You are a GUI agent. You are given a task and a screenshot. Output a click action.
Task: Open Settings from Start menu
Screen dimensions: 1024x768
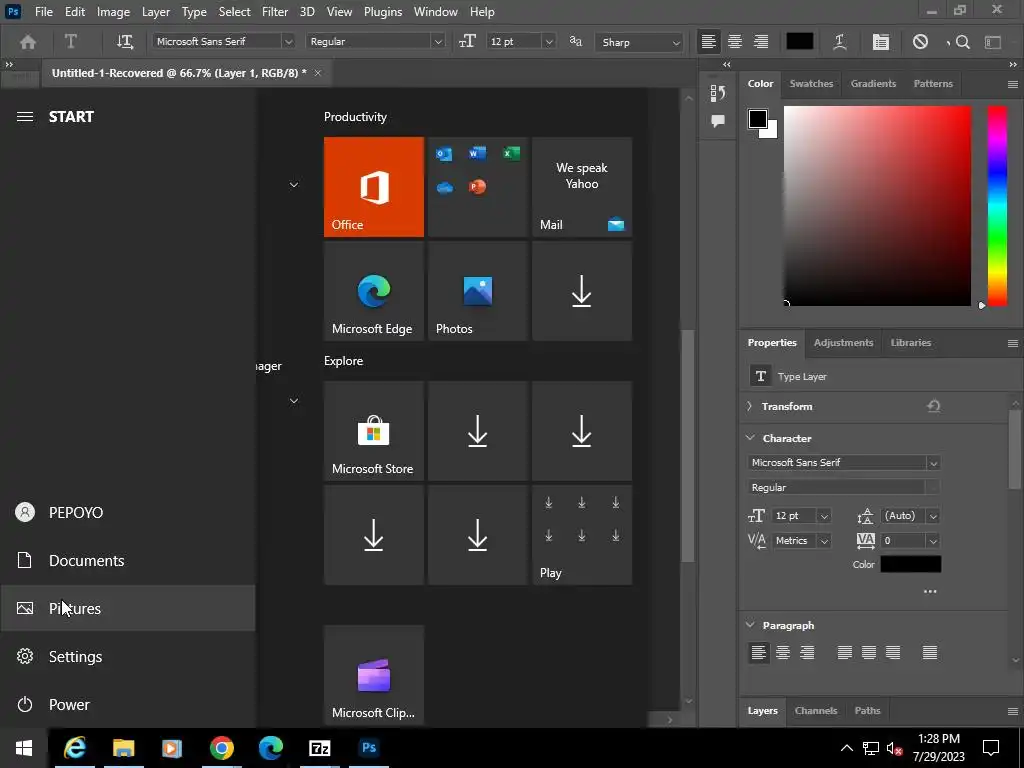coord(128,656)
